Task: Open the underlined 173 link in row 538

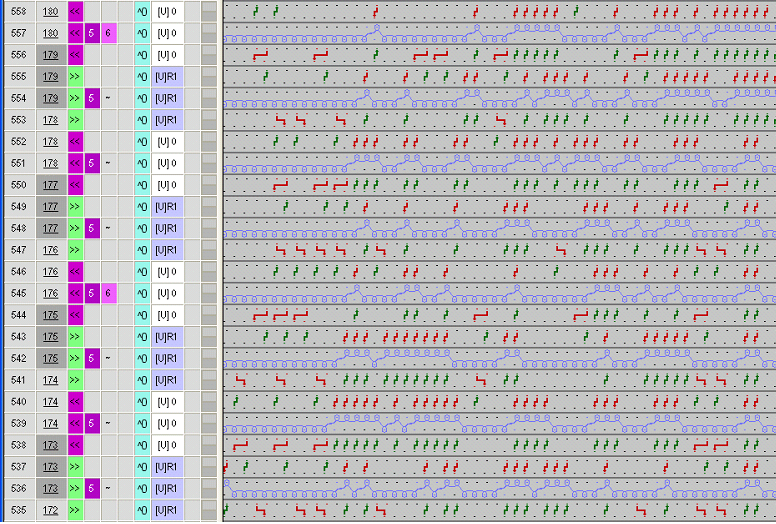Action: 50,445
